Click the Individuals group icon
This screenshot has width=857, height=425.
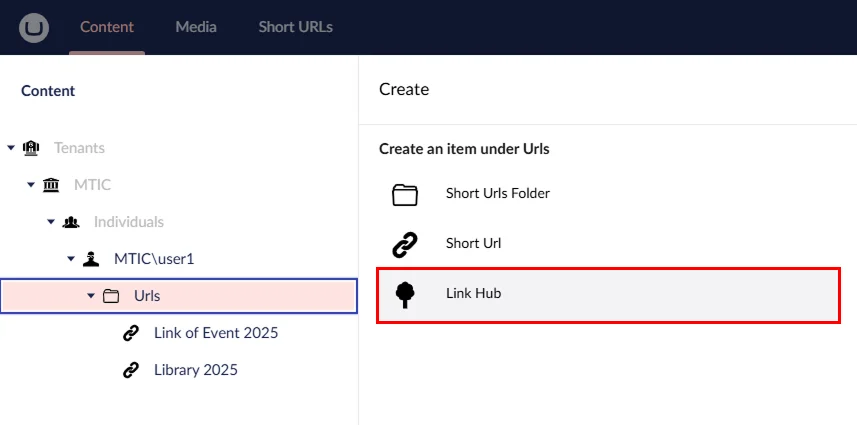(71, 222)
